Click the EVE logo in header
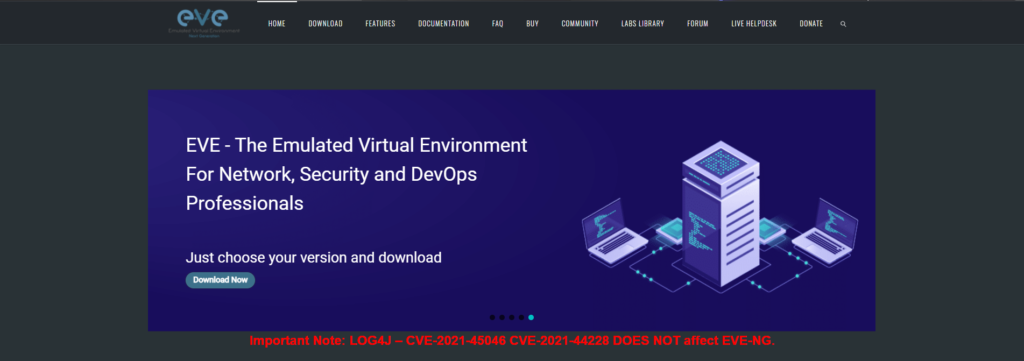Viewport: 1024px width, 361px height. [x=204, y=23]
